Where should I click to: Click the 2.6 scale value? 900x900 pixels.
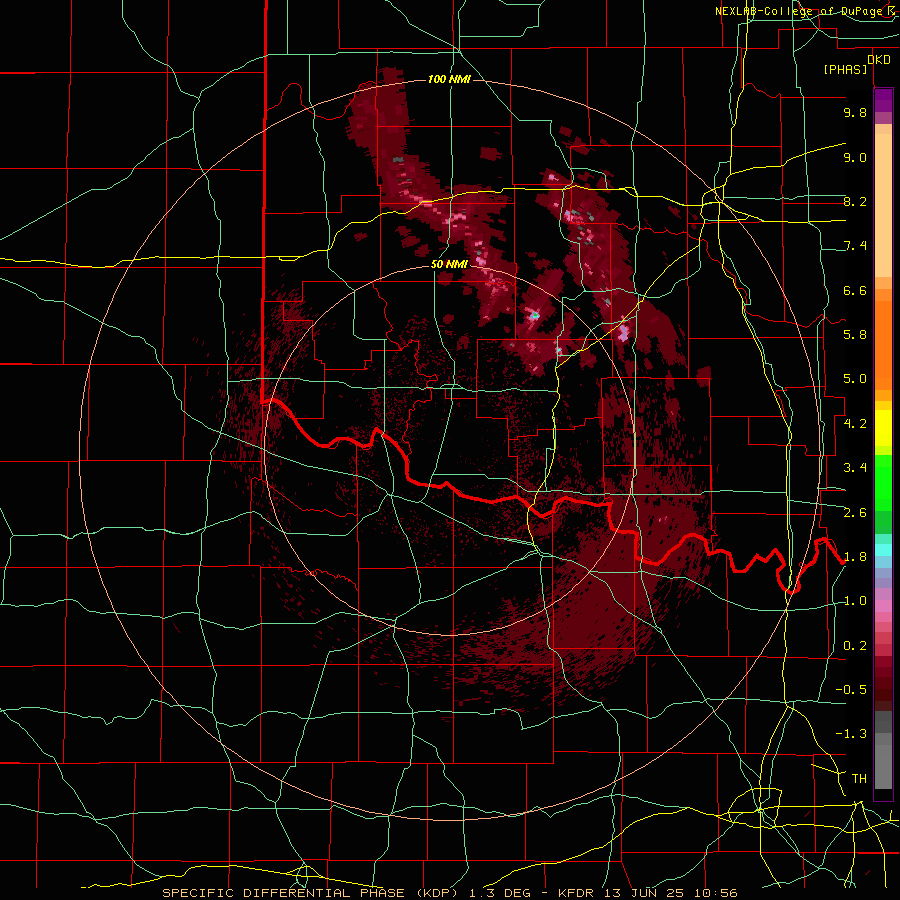(855, 513)
